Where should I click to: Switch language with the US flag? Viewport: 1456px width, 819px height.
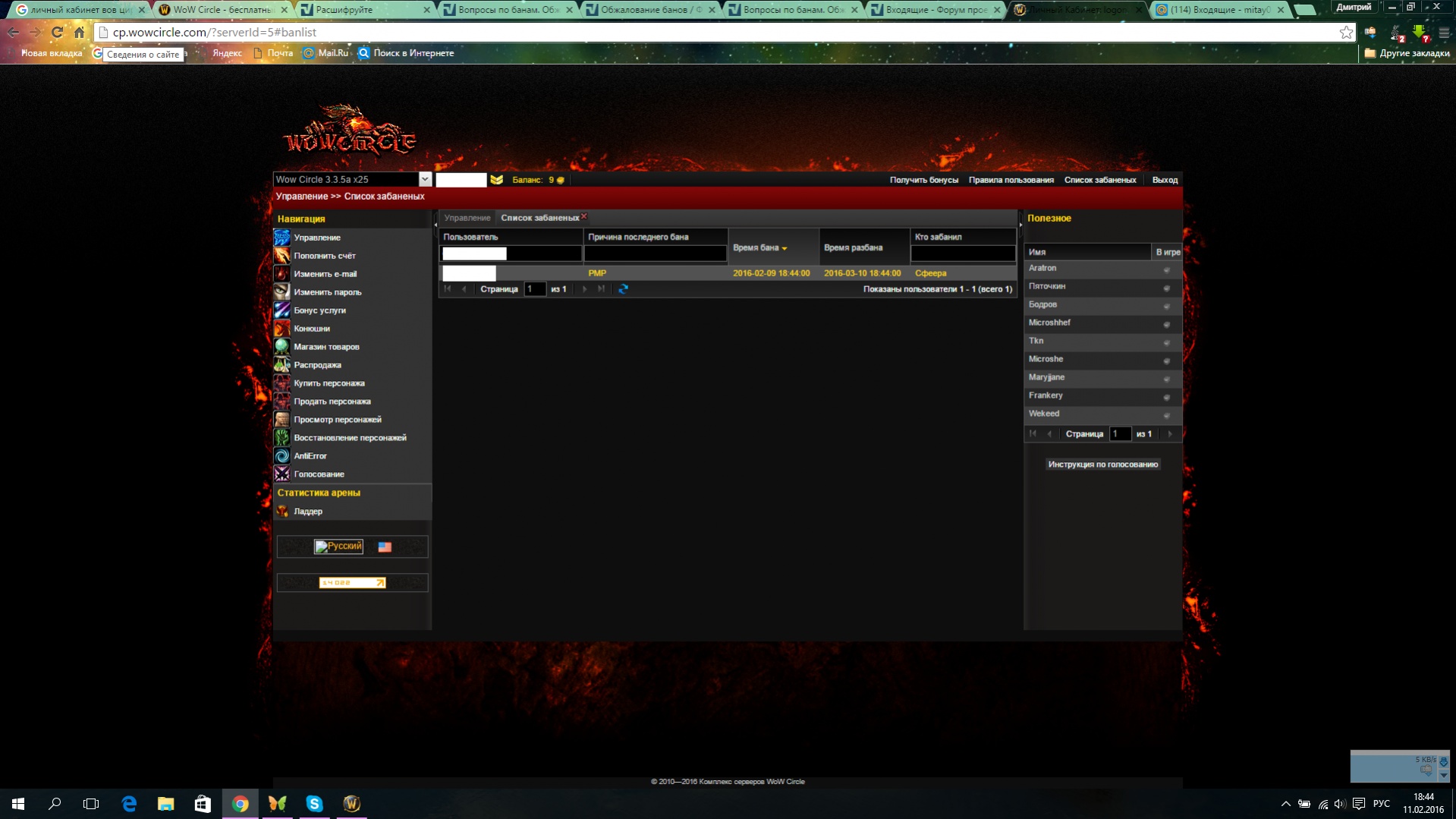tap(385, 547)
